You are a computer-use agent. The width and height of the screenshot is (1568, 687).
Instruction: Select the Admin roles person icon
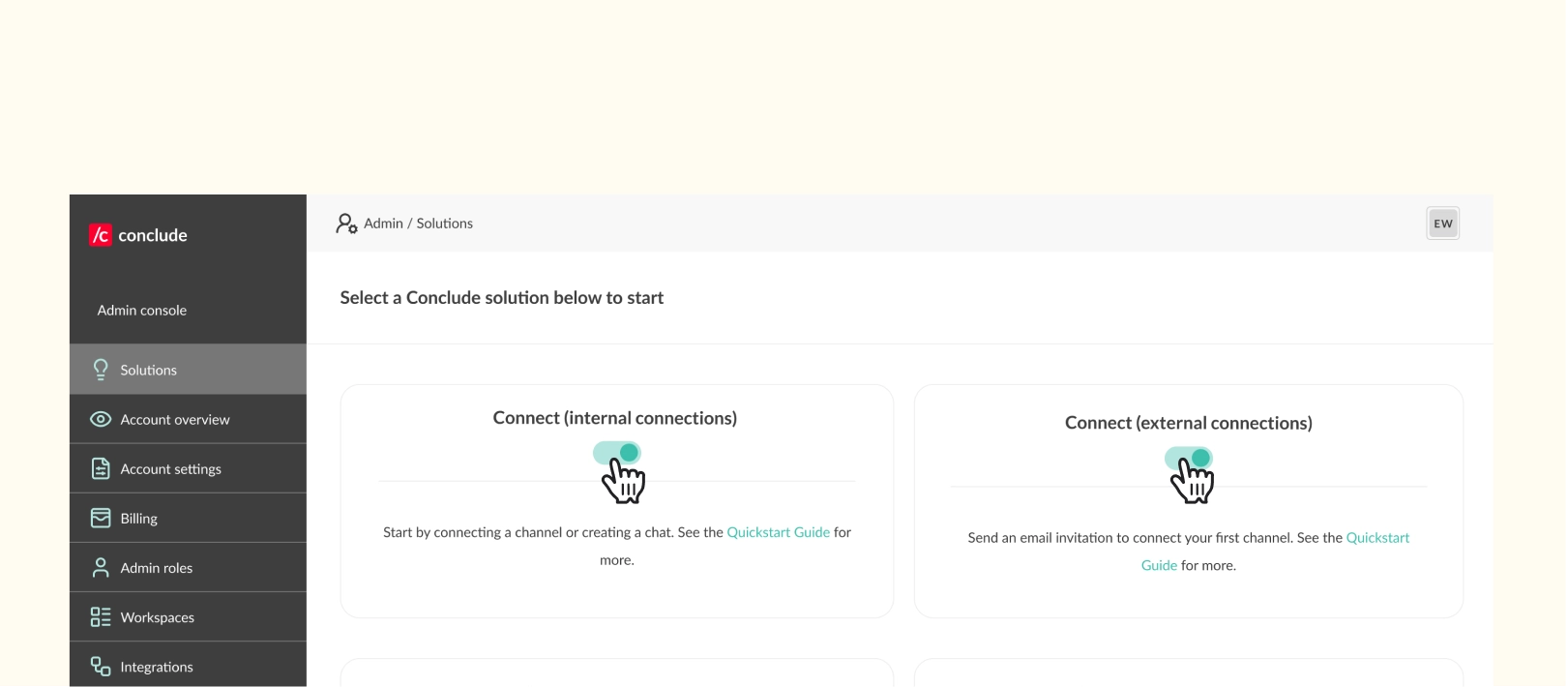(x=99, y=567)
